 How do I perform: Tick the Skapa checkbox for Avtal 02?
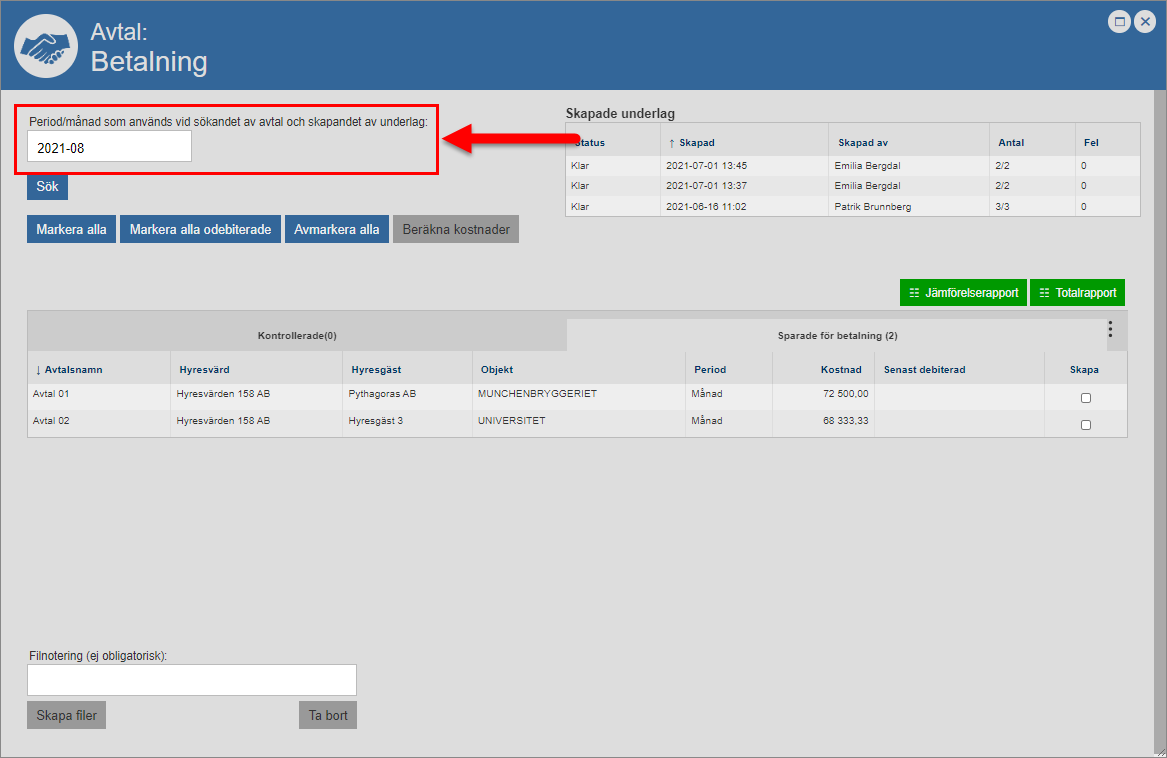pos(1086,425)
